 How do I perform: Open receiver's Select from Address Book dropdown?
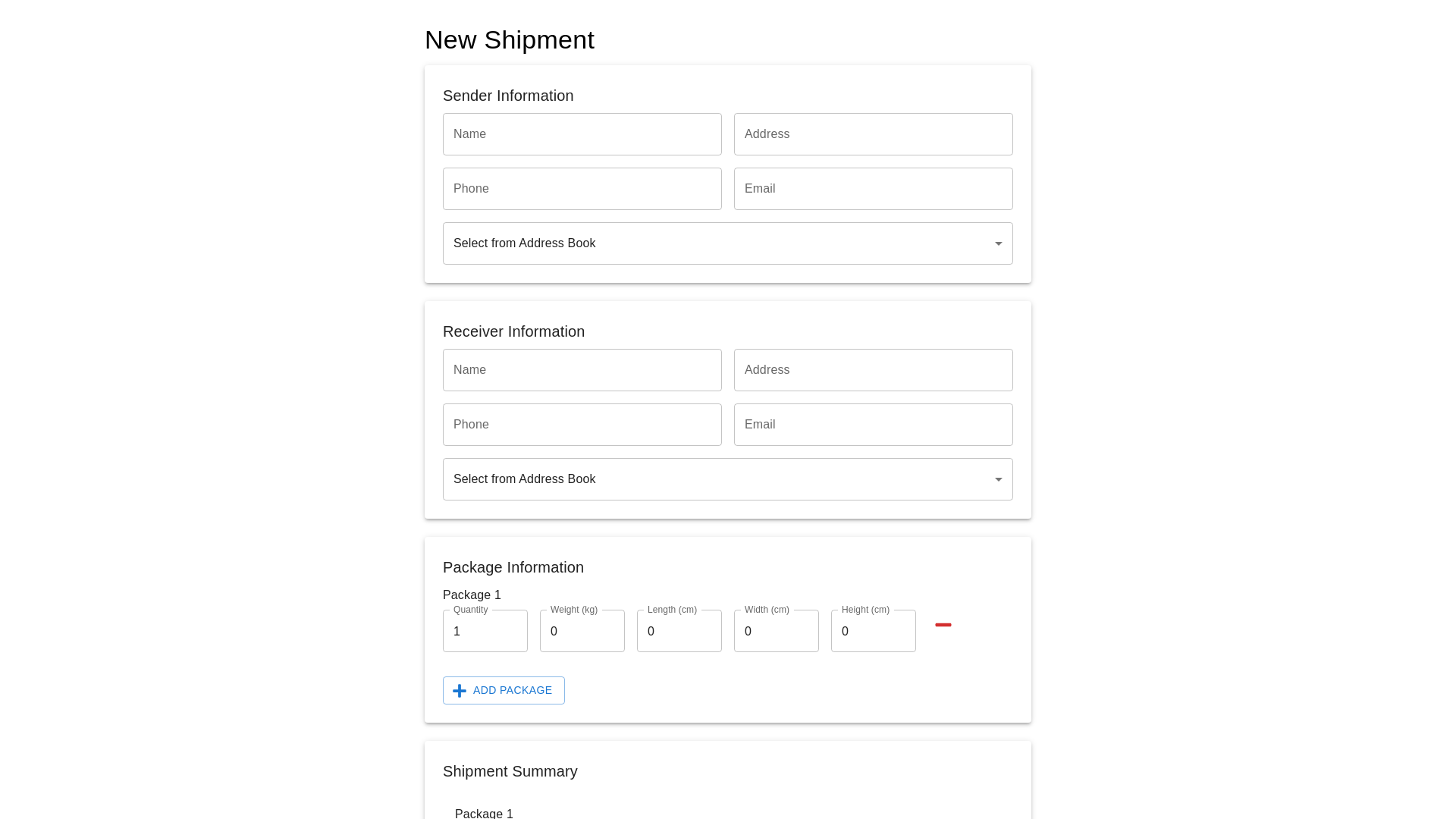(727, 479)
